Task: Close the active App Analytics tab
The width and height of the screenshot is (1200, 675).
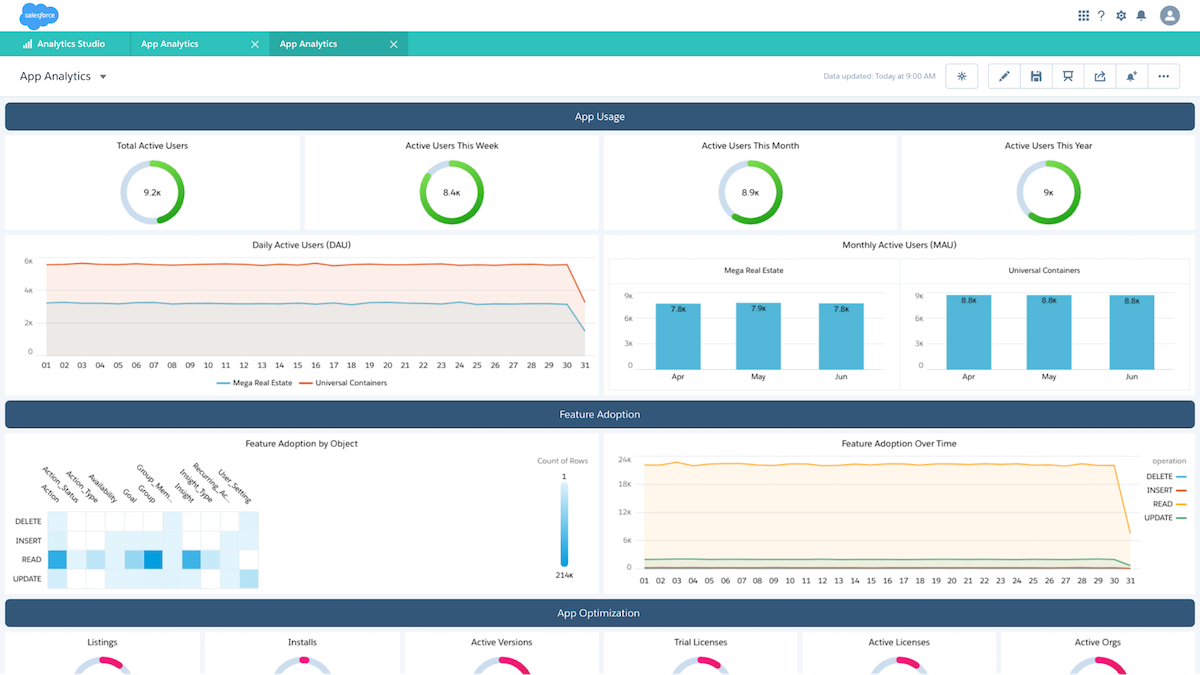Action: click(393, 44)
